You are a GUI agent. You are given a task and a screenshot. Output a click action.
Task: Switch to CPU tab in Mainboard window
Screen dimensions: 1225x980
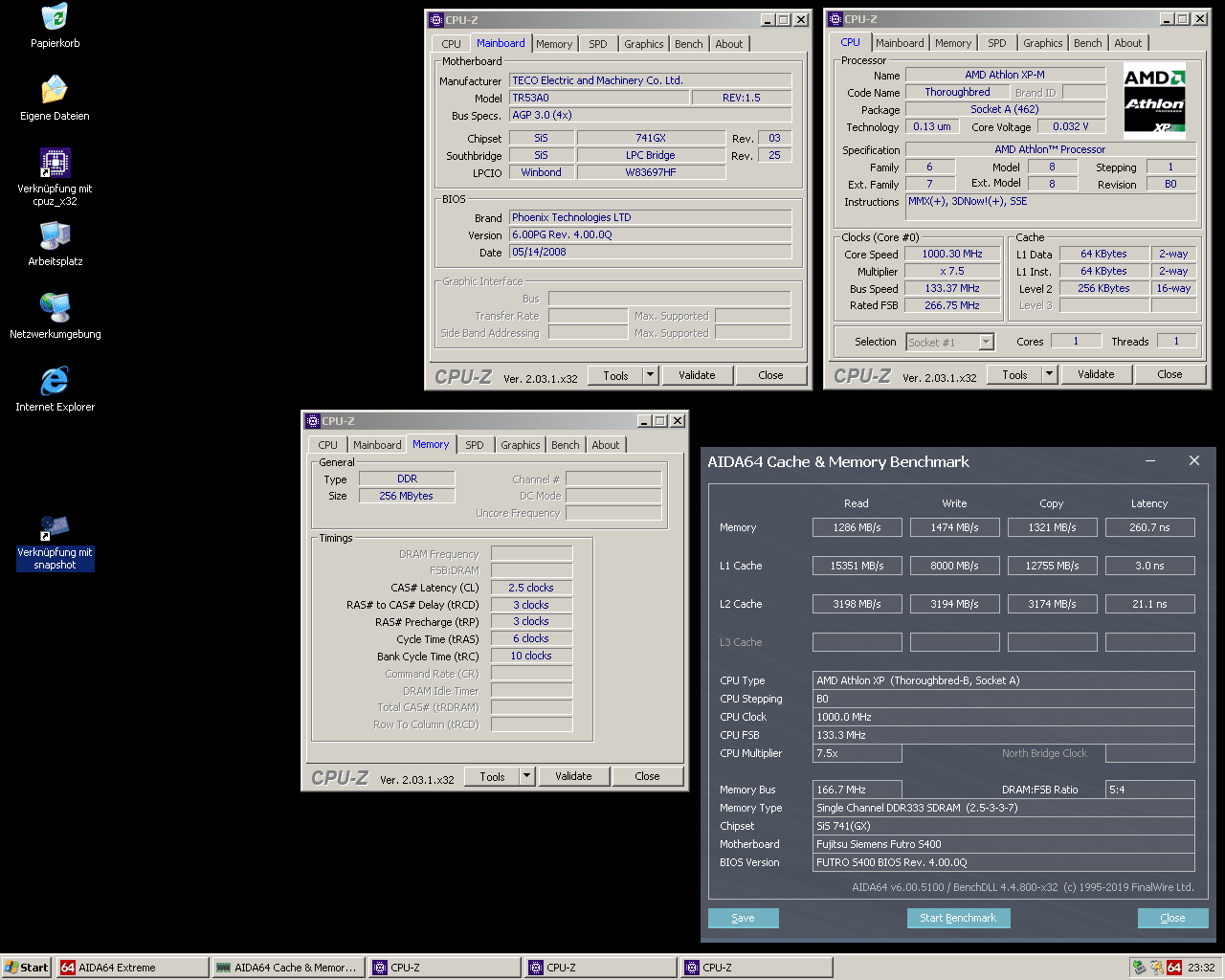[x=451, y=44]
